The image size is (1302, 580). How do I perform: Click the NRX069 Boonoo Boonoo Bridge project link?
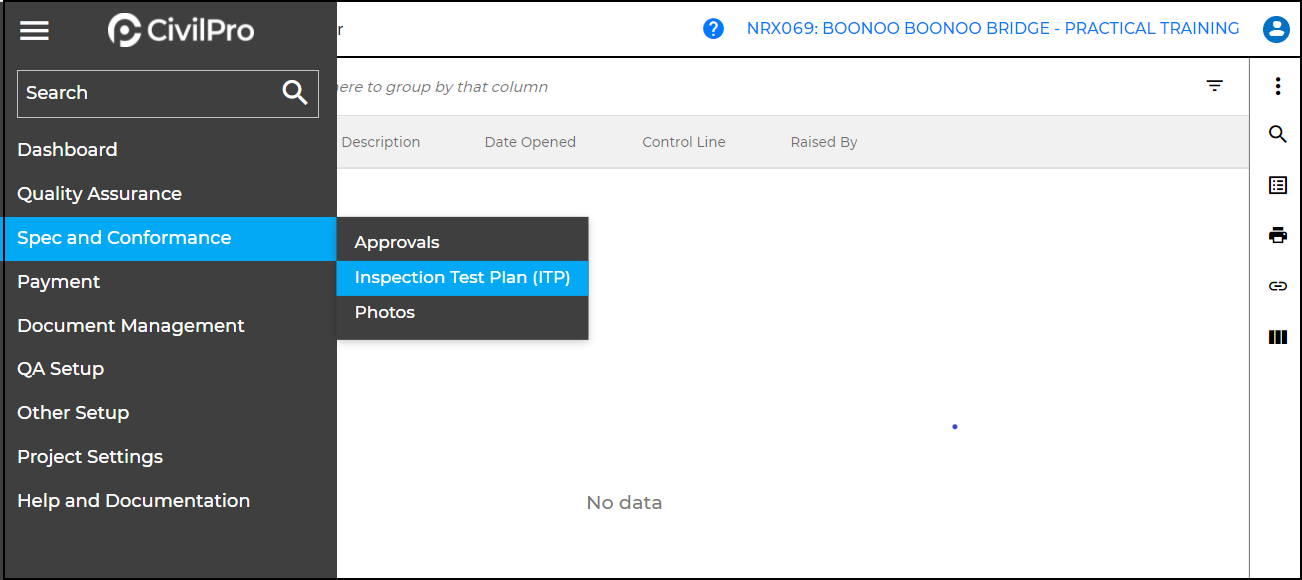992,29
